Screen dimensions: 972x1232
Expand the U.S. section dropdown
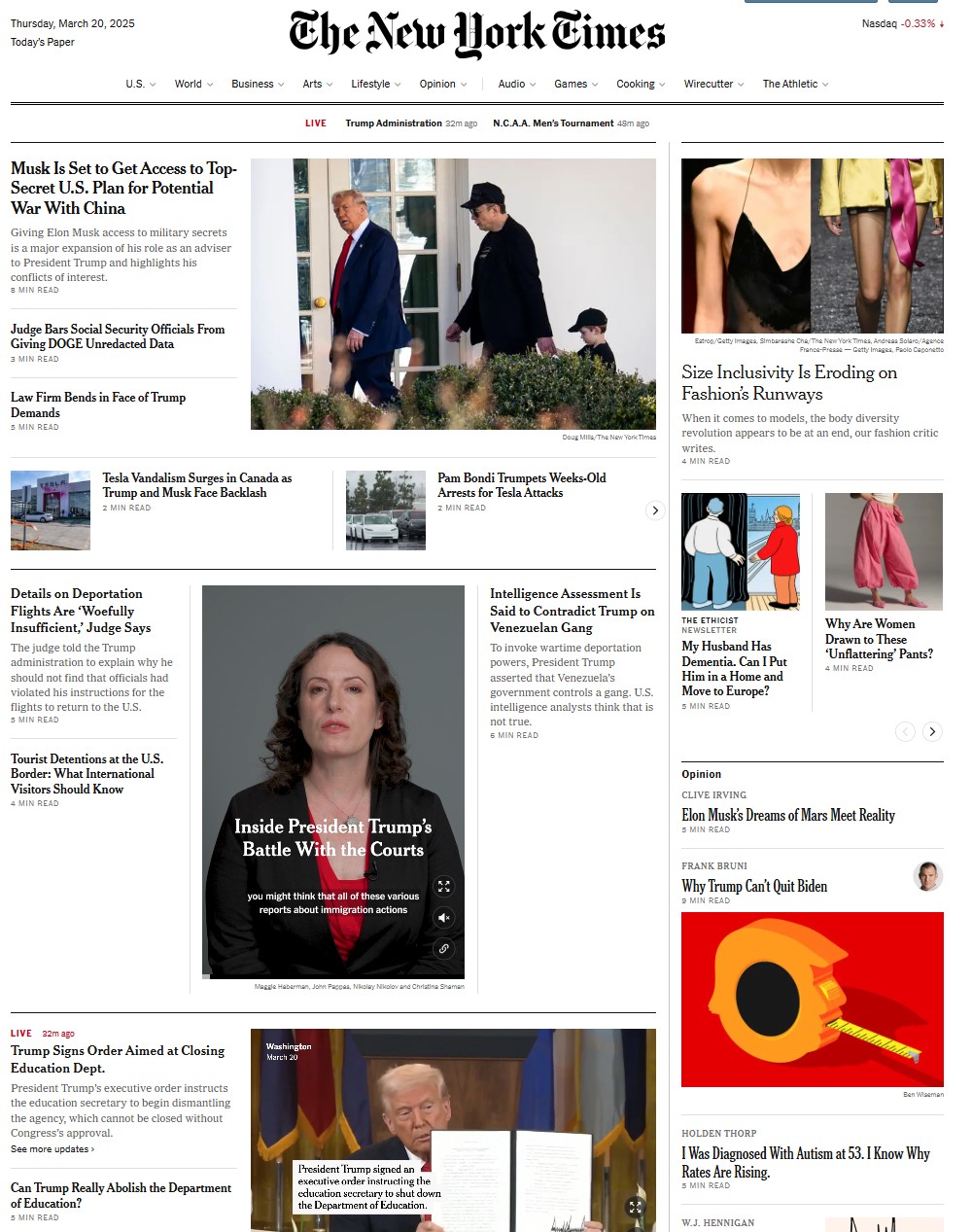point(141,85)
